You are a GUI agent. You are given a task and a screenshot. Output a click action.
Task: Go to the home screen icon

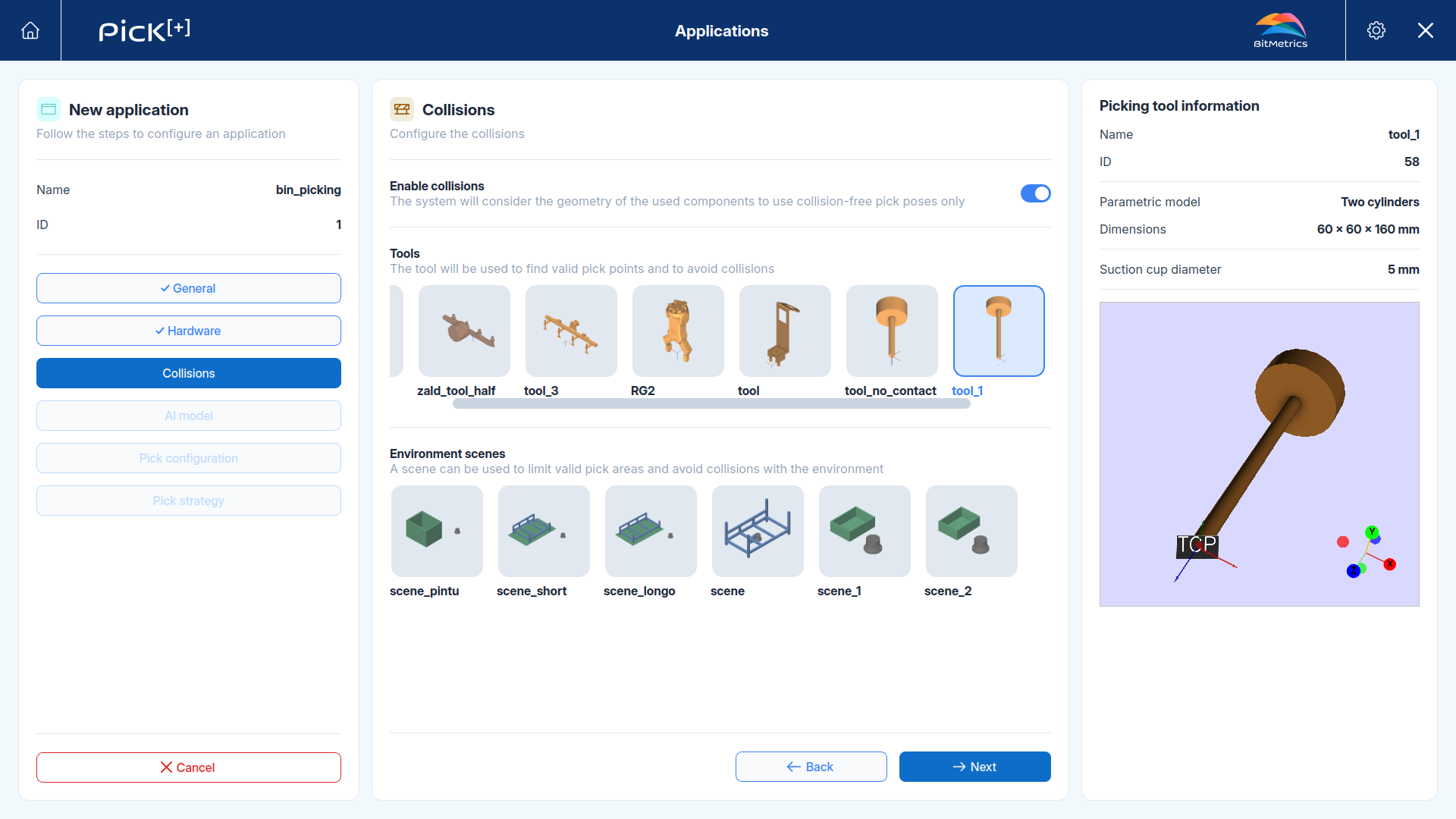click(x=30, y=30)
